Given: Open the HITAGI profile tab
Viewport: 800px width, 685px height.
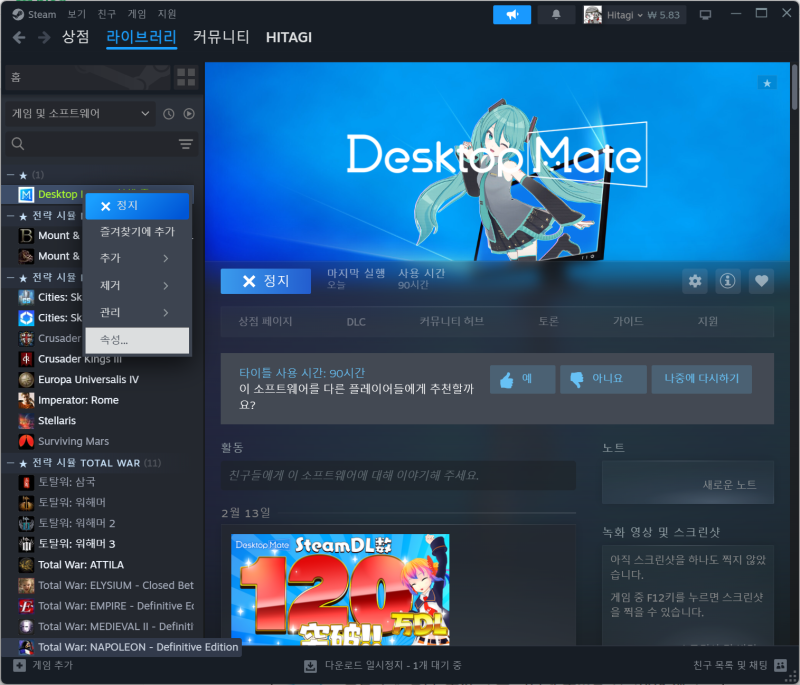Looking at the screenshot, I should (289, 37).
